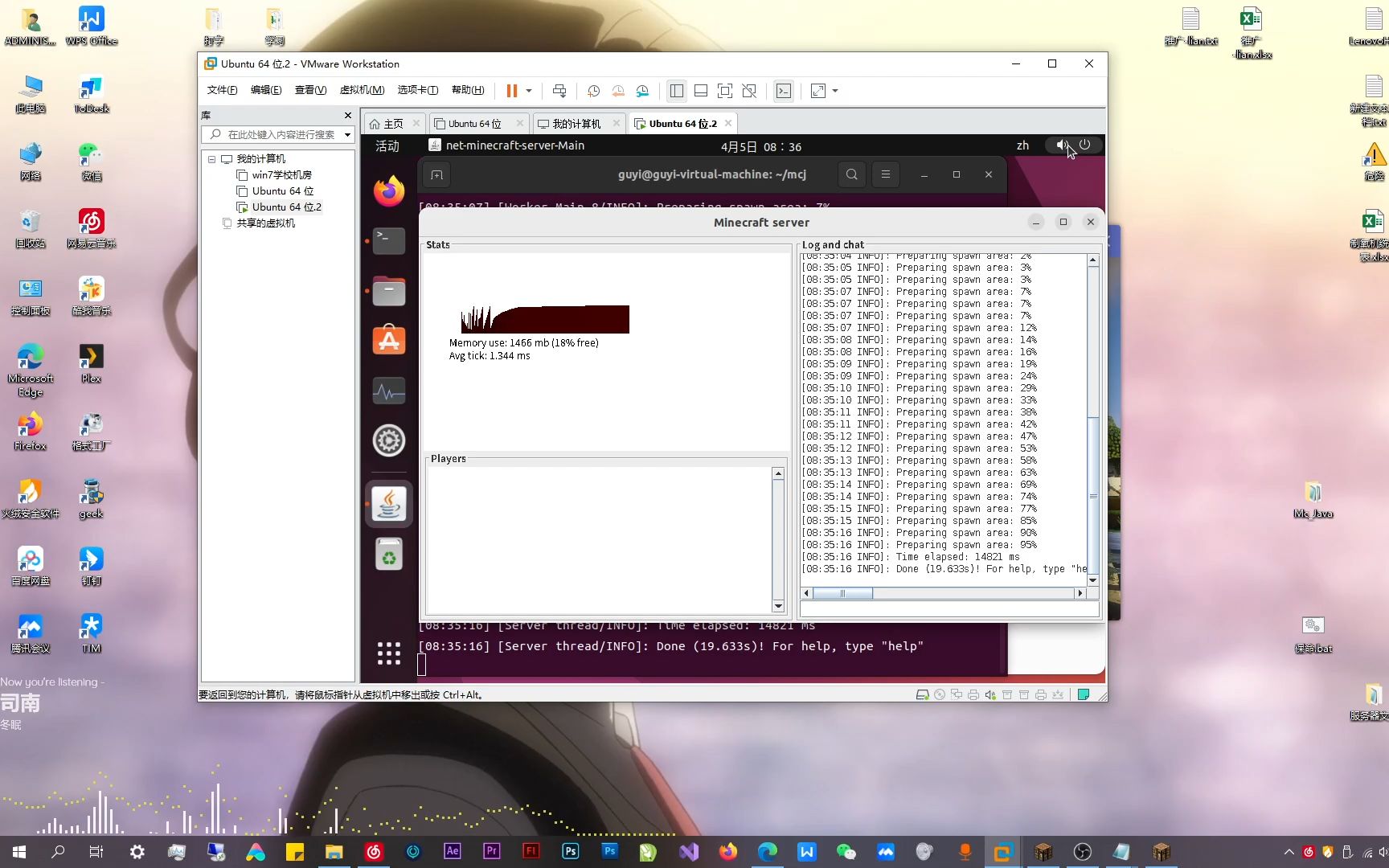Click the log's right scroll arrow
Viewport: 1389px width, 868px height.
pyautogui.click(x=1080, y=593)
